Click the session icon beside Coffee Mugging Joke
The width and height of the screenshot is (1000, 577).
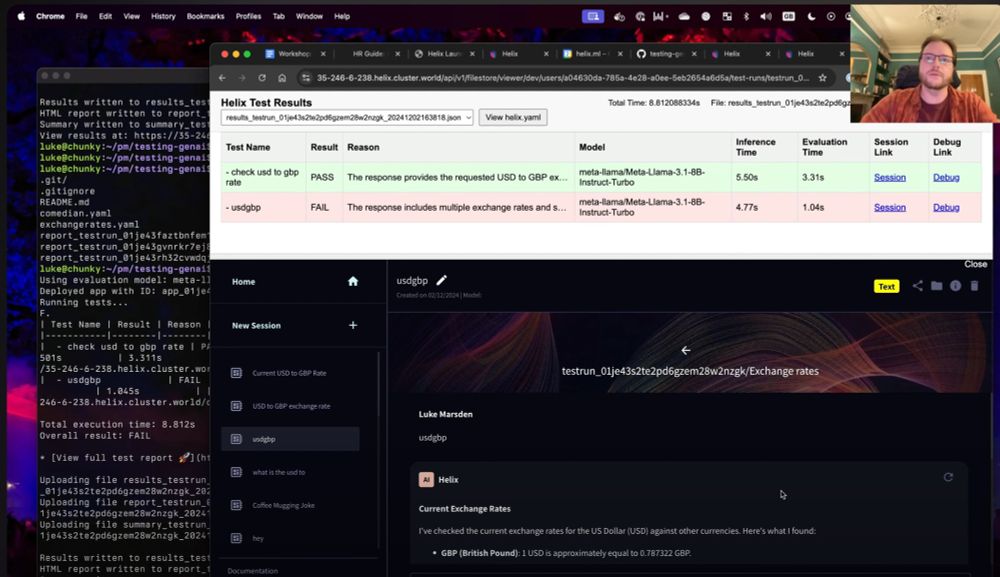[x=236, y=505]
